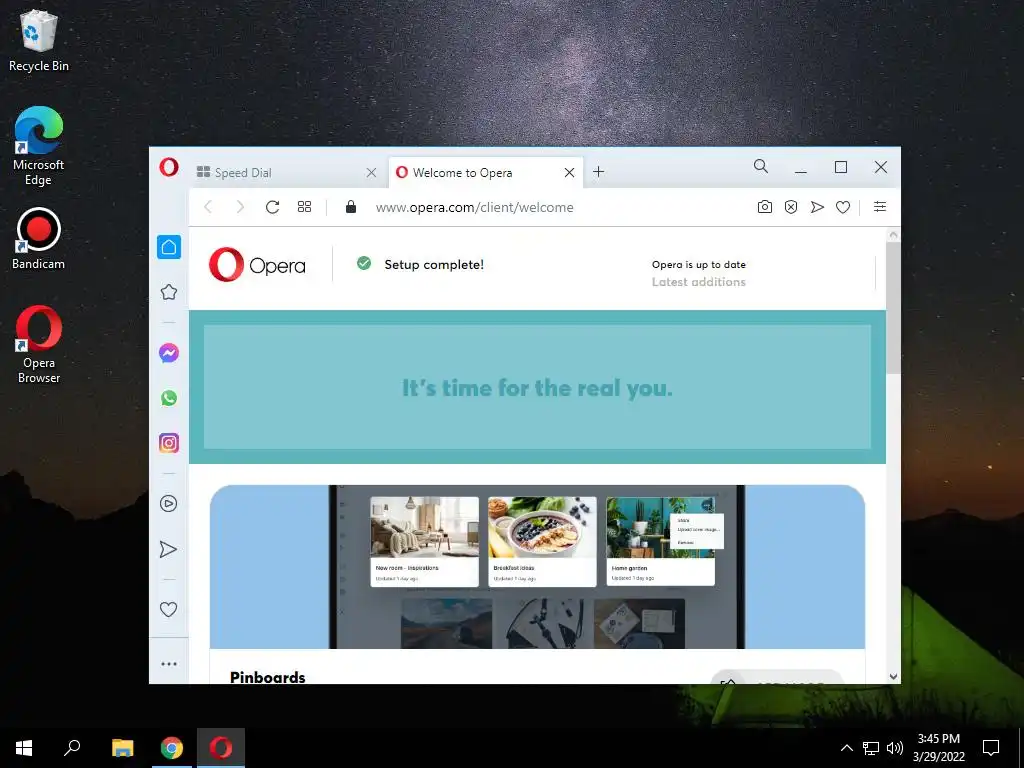This screenshot has height=768, width=1024.
Task: Select the Opera Browser desktop shortcut
Action: (x=39, y=344)
